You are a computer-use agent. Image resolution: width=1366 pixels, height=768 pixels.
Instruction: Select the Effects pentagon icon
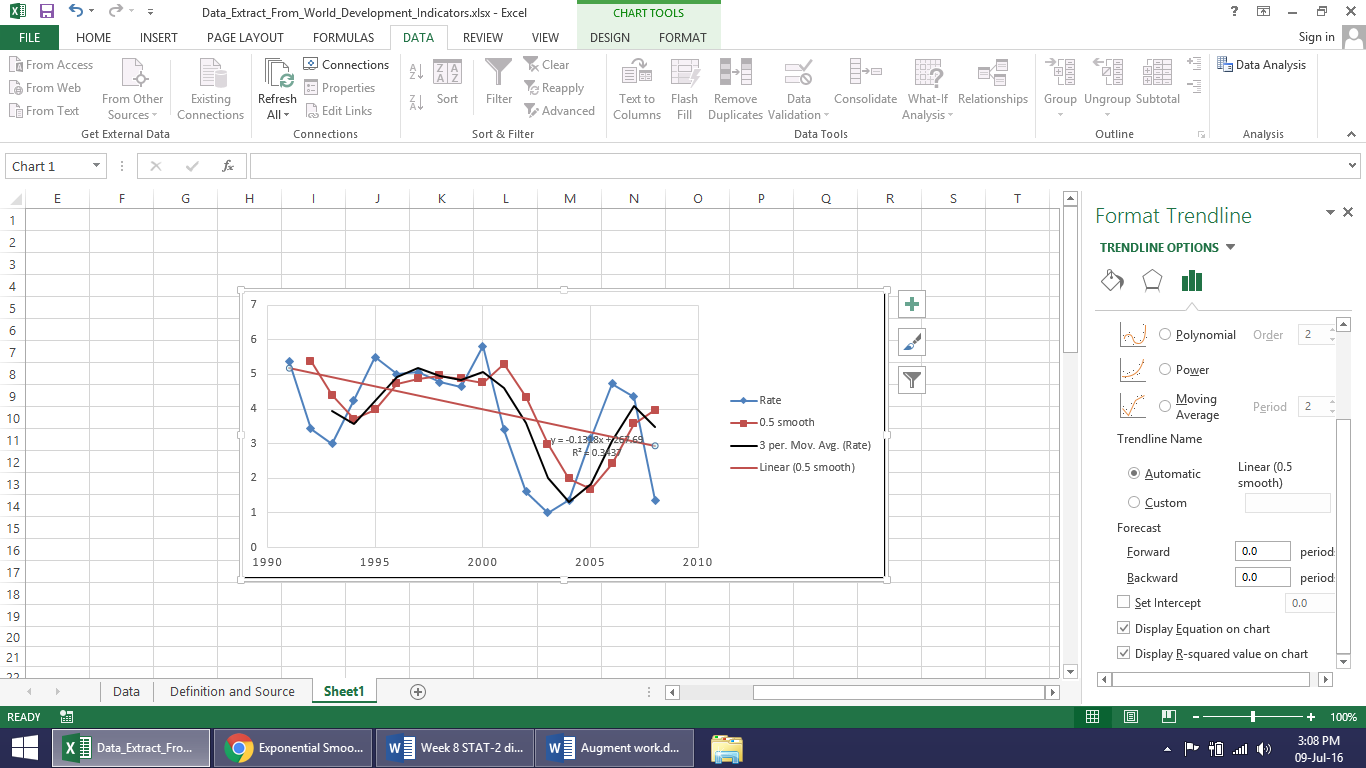pyautogui.click(x=1152, y=281)
